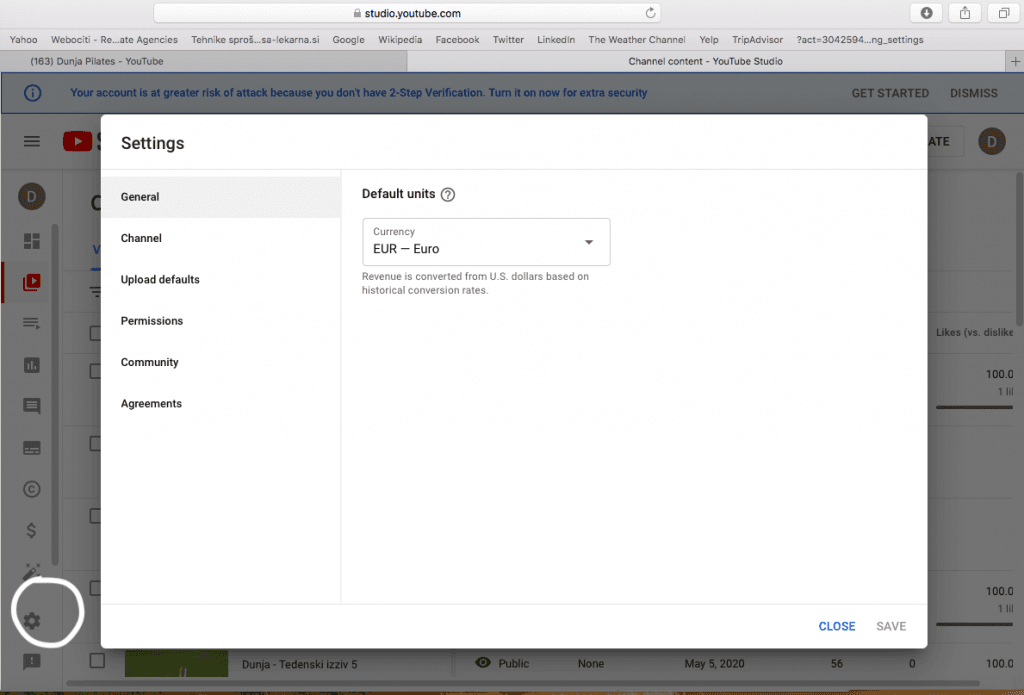Open the Dashboard icon in left sidebar
Image resolution: width=1024 pixels, height=695 pixels.
tap(32, 241)
